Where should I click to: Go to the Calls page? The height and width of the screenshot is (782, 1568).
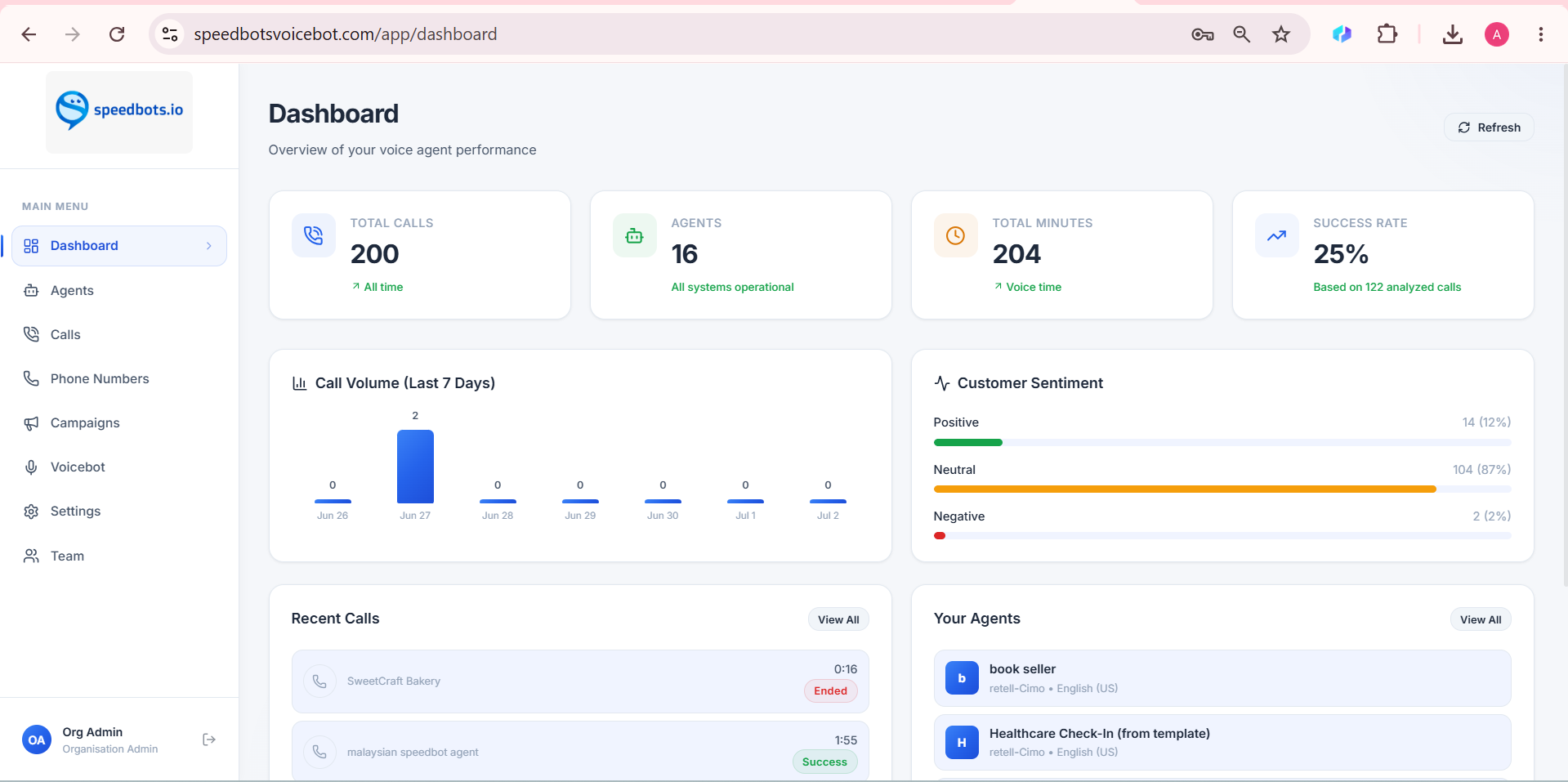pyautogui.click(x=65, y=334)
